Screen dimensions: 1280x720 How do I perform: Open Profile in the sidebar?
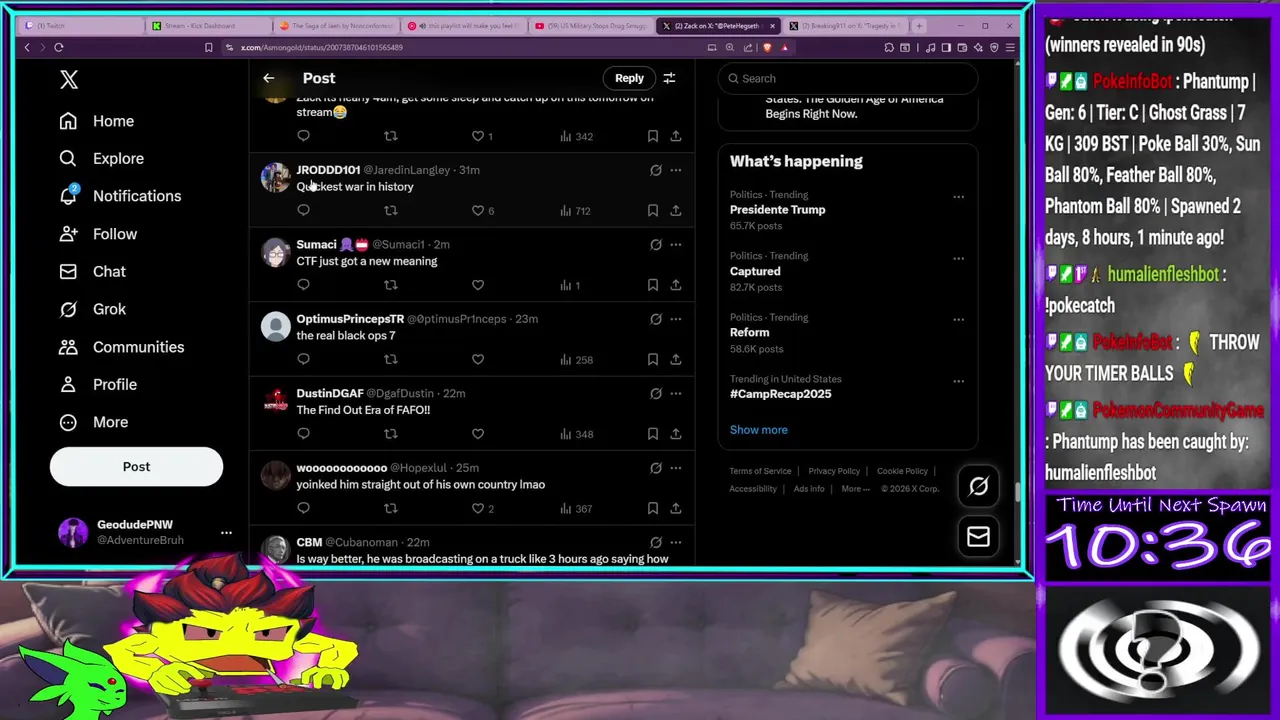click(x=97, y=384)
